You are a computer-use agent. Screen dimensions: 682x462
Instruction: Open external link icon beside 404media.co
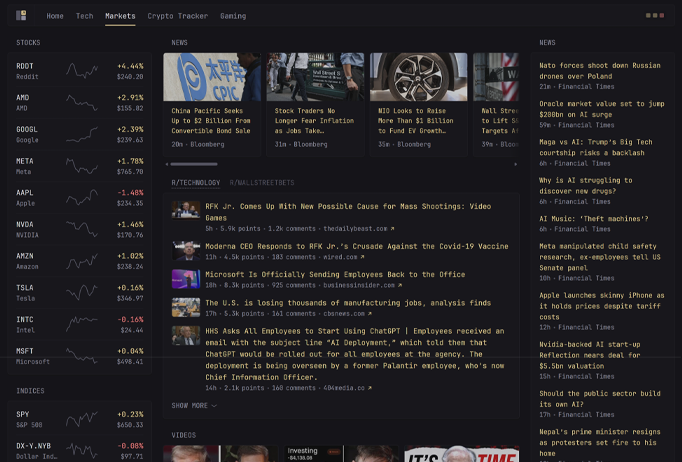(x=370, y=388)
